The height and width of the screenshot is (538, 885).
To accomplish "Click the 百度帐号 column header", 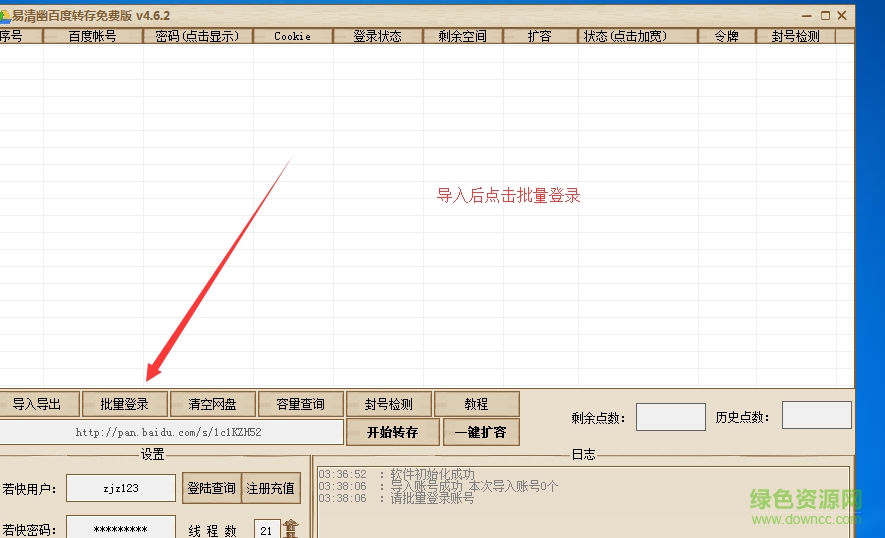I will click(x=93, y=36).
